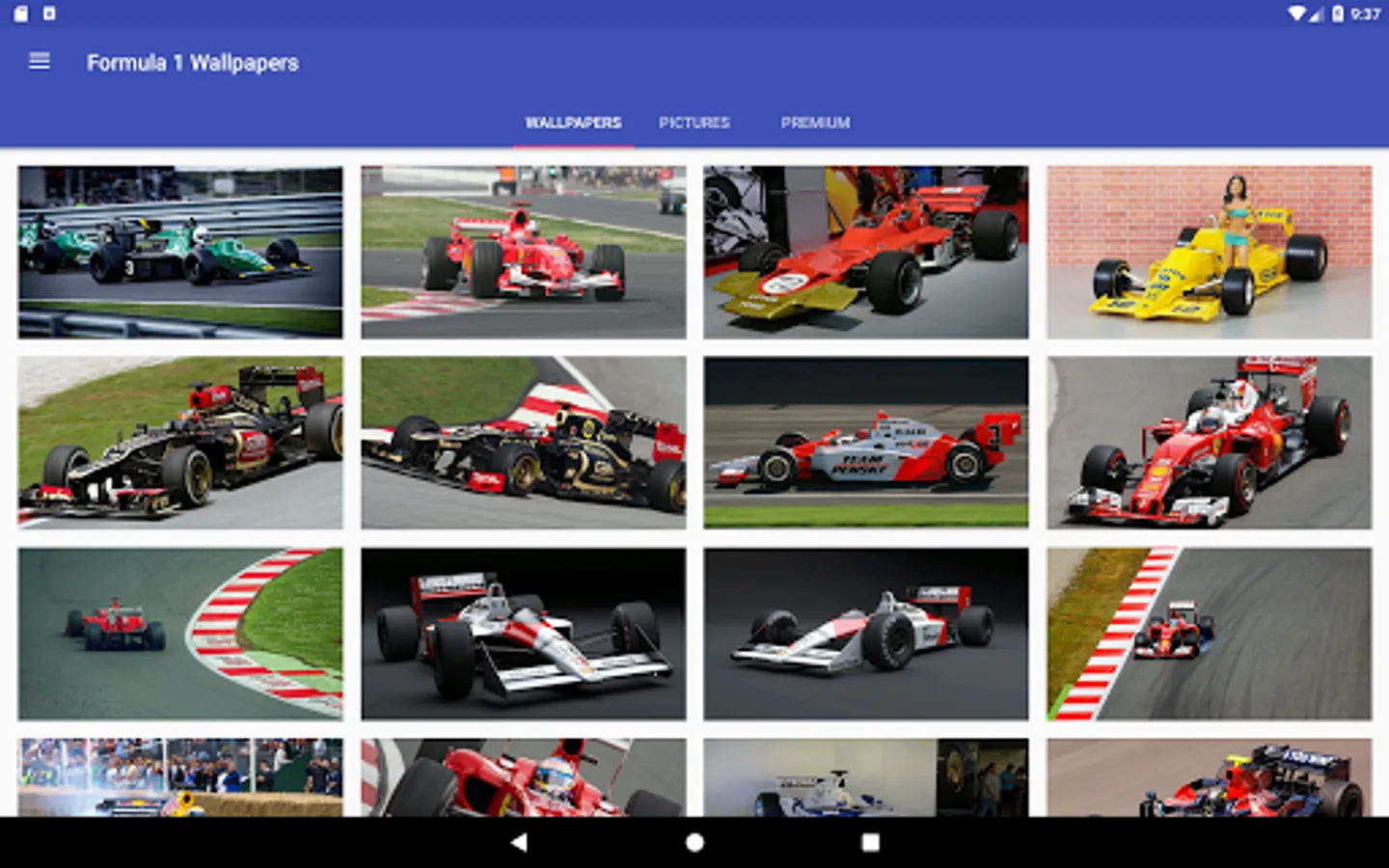Select the dark blue Toro Rosso car wallpaper
Image resolution: width=1389 pixels, height=868 pixels.
[1210, 777]
